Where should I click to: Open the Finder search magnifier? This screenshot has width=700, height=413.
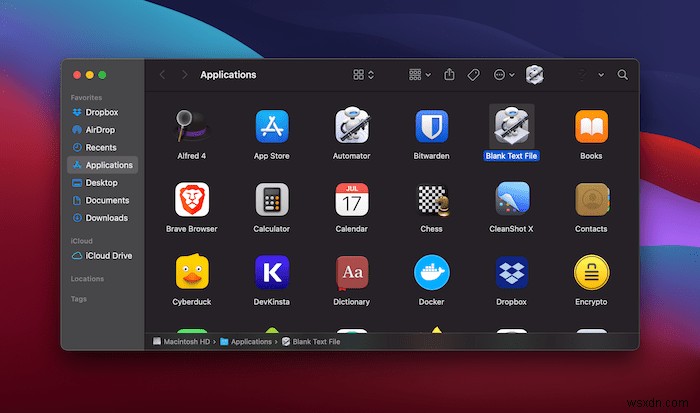click(x=622, y=75)
